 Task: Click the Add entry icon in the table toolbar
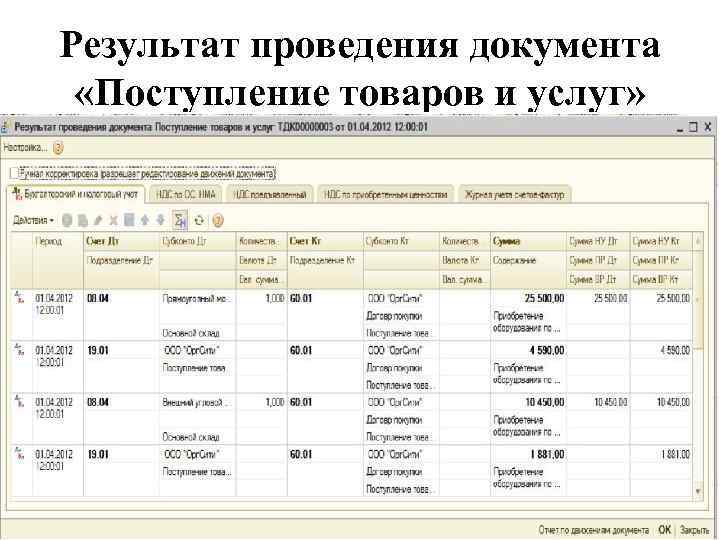click(67, 221)
